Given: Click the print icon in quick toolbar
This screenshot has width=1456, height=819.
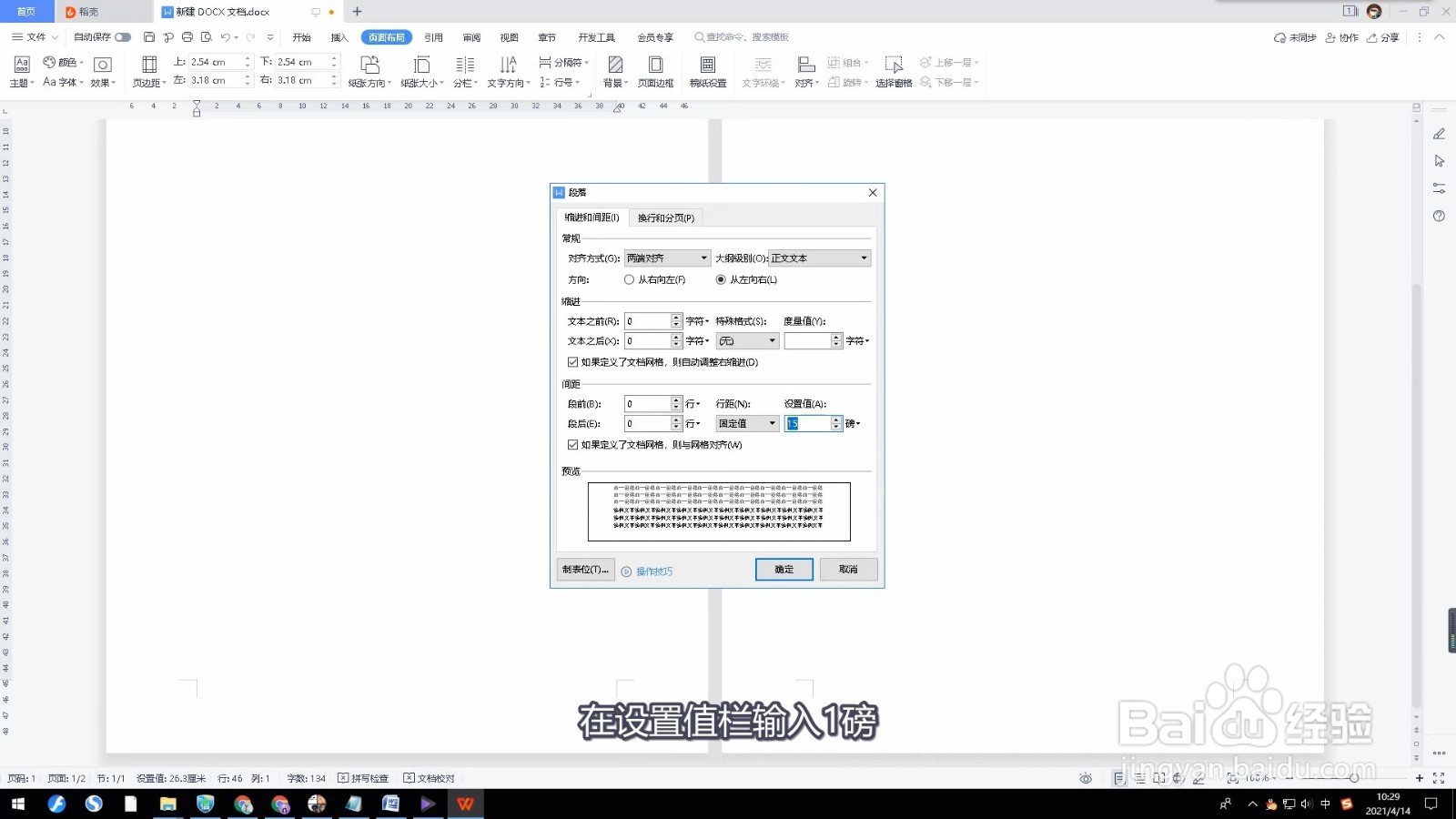Looking at the screenshot, I should 187,37.
